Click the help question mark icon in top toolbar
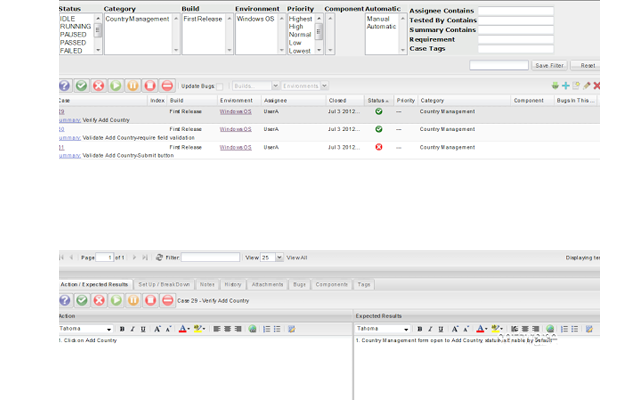This screenshot has width=640, height=400. coord(65,86)
